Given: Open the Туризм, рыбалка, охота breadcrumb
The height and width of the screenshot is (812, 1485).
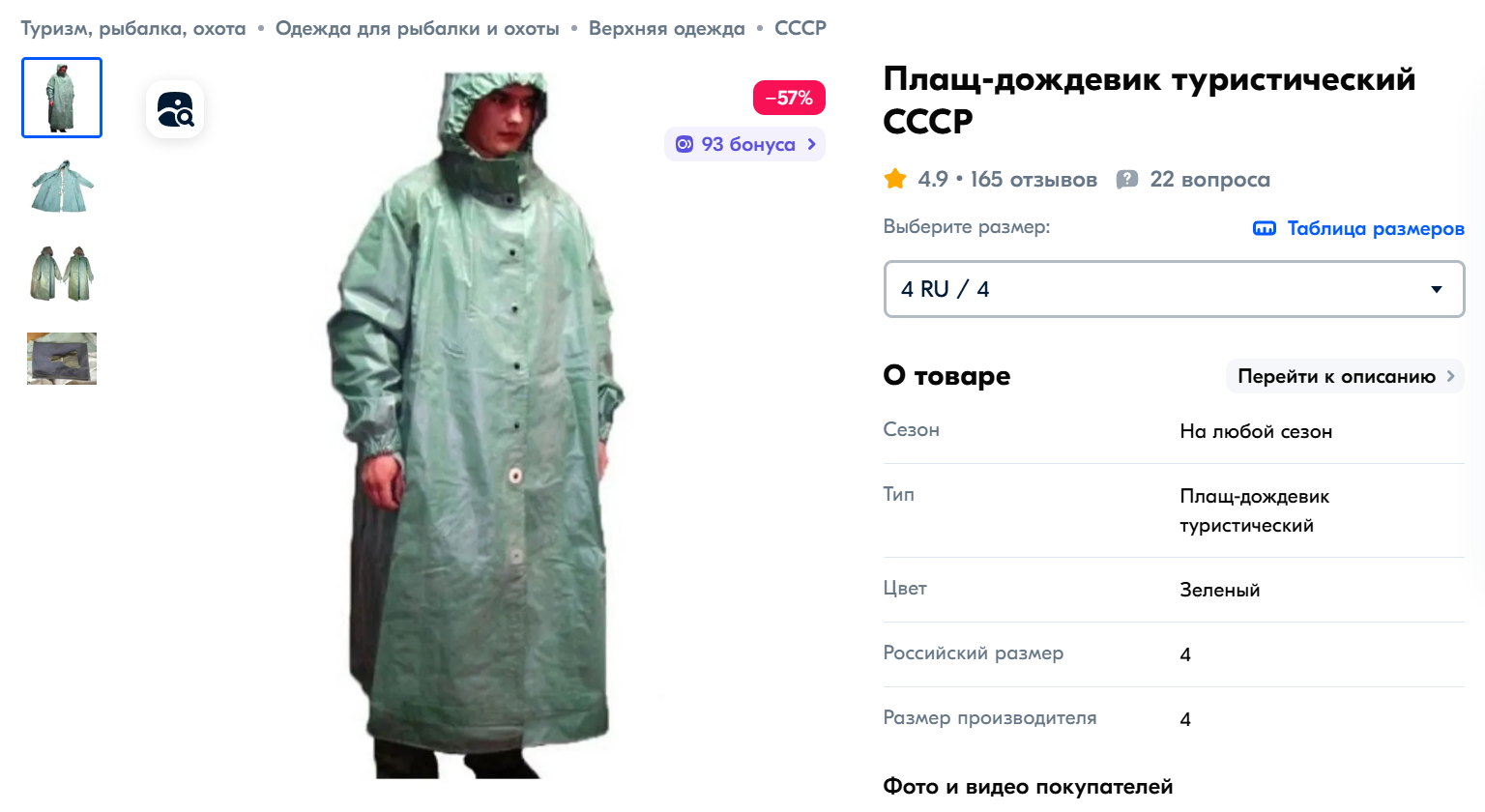Looking at the screenshot, I should [133, 29].
